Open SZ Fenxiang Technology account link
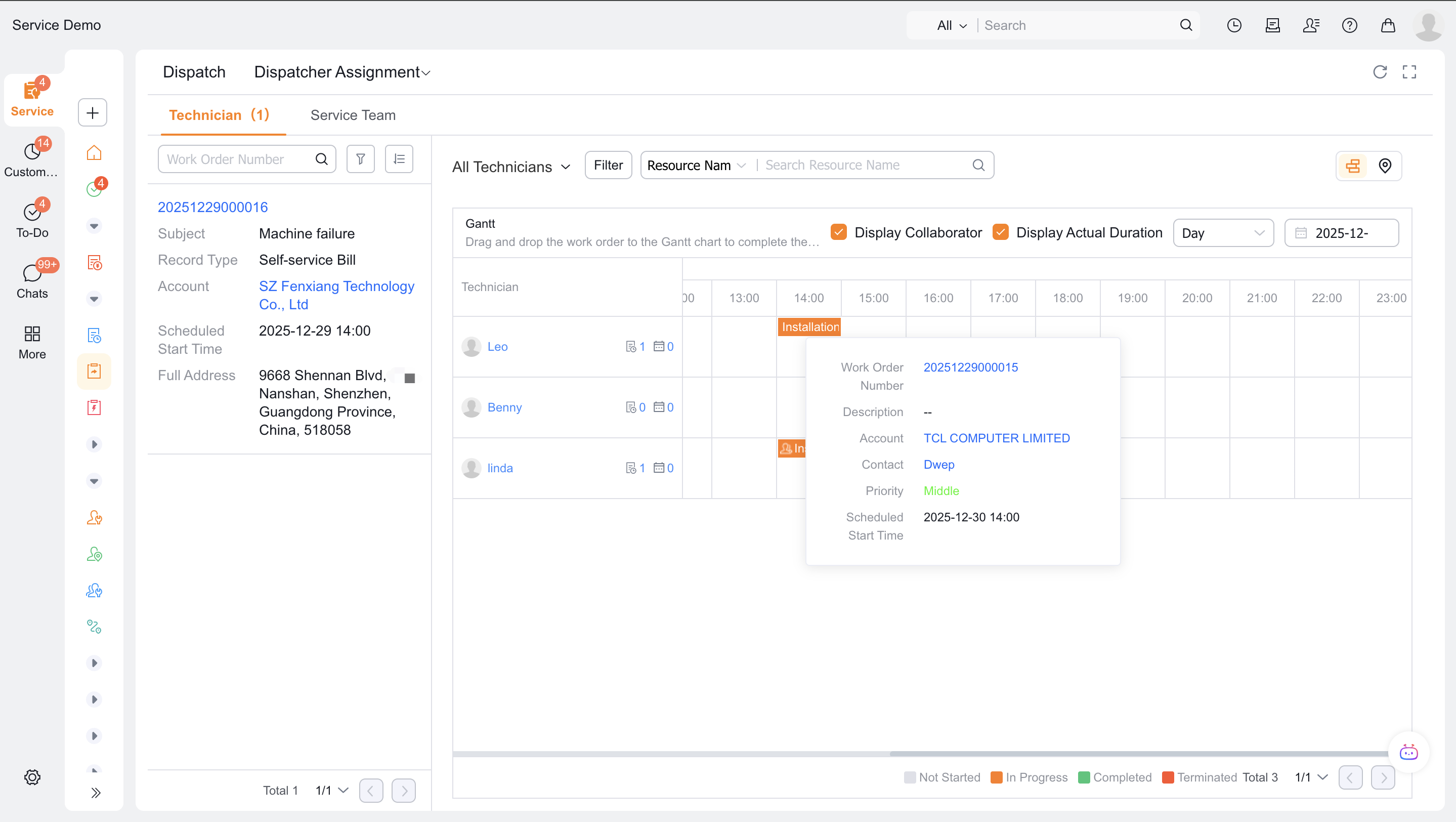This screenshot has width=1456, height=822. point(337,295)
